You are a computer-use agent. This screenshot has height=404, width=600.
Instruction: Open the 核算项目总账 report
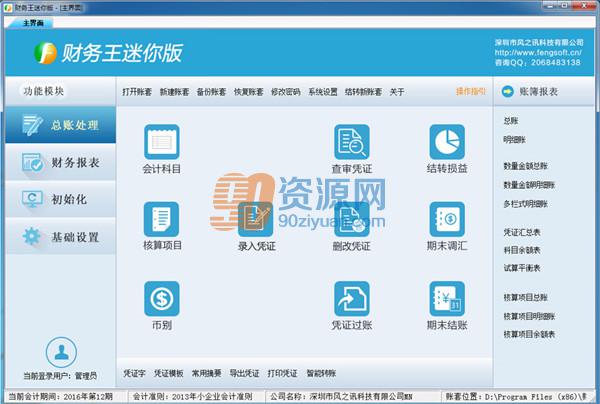[526, 298]
